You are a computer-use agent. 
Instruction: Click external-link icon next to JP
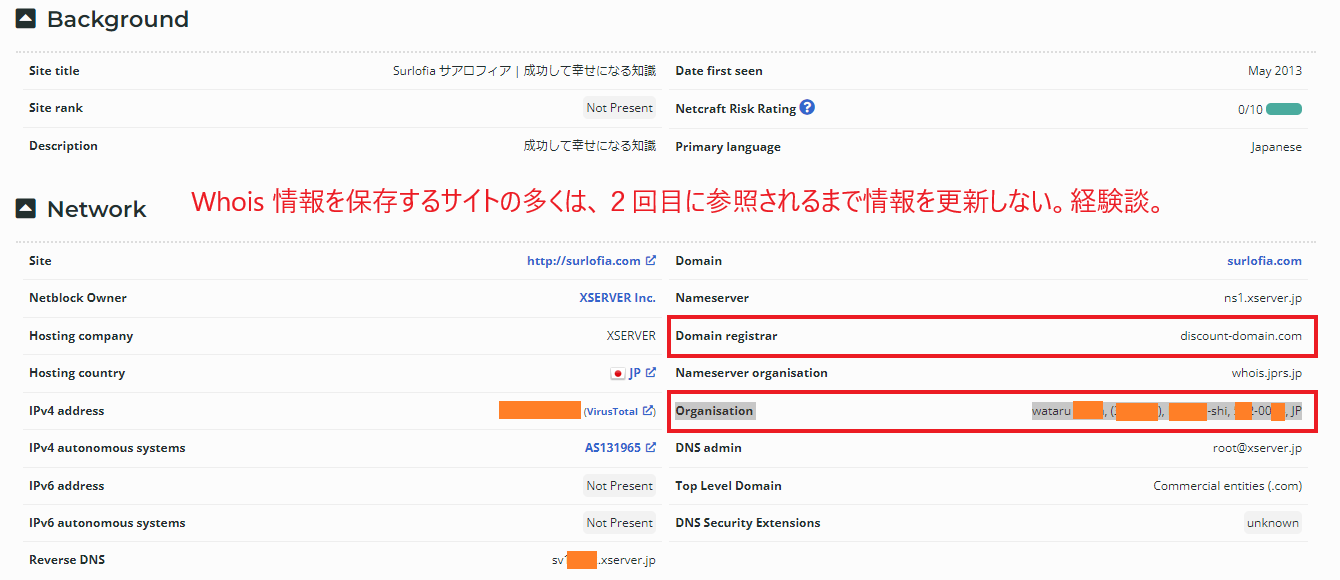[651, 373]
